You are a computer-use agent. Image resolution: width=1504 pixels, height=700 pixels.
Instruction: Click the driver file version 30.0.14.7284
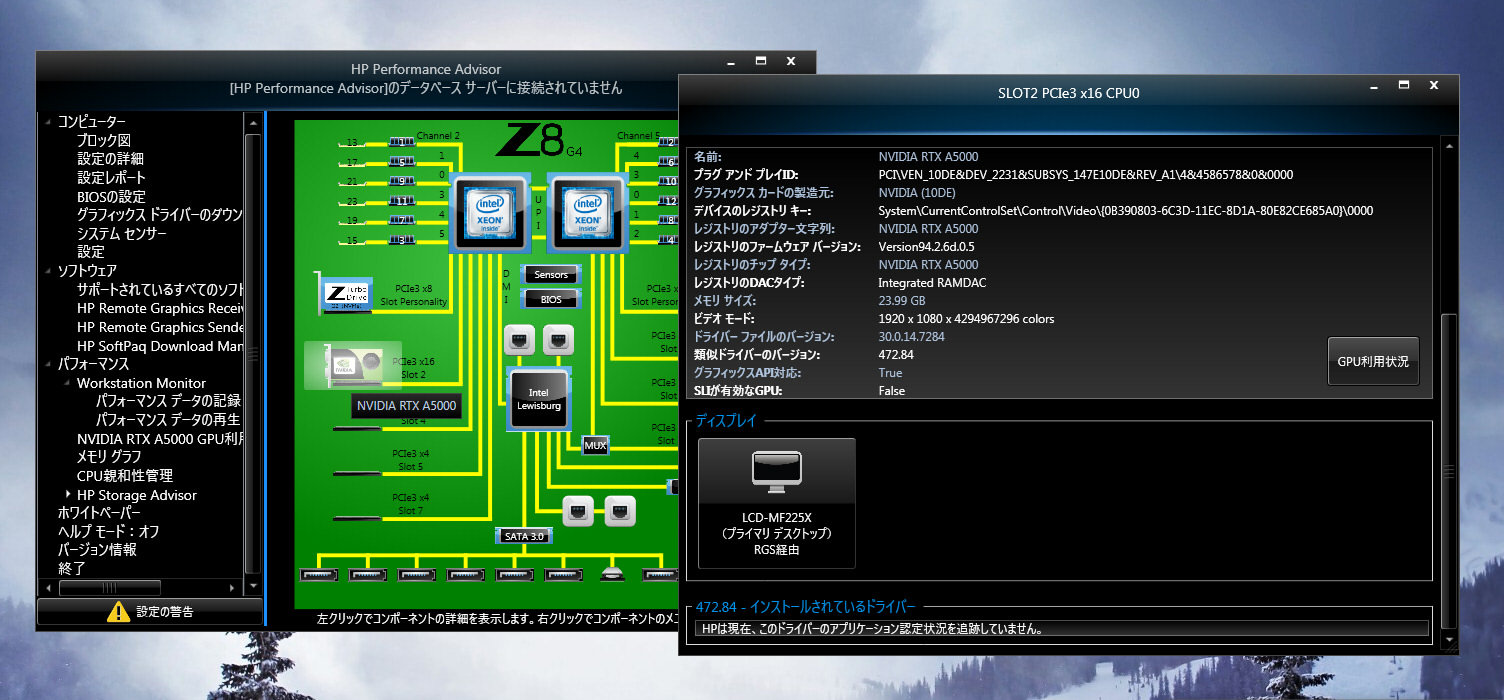[x=911, y=337]
